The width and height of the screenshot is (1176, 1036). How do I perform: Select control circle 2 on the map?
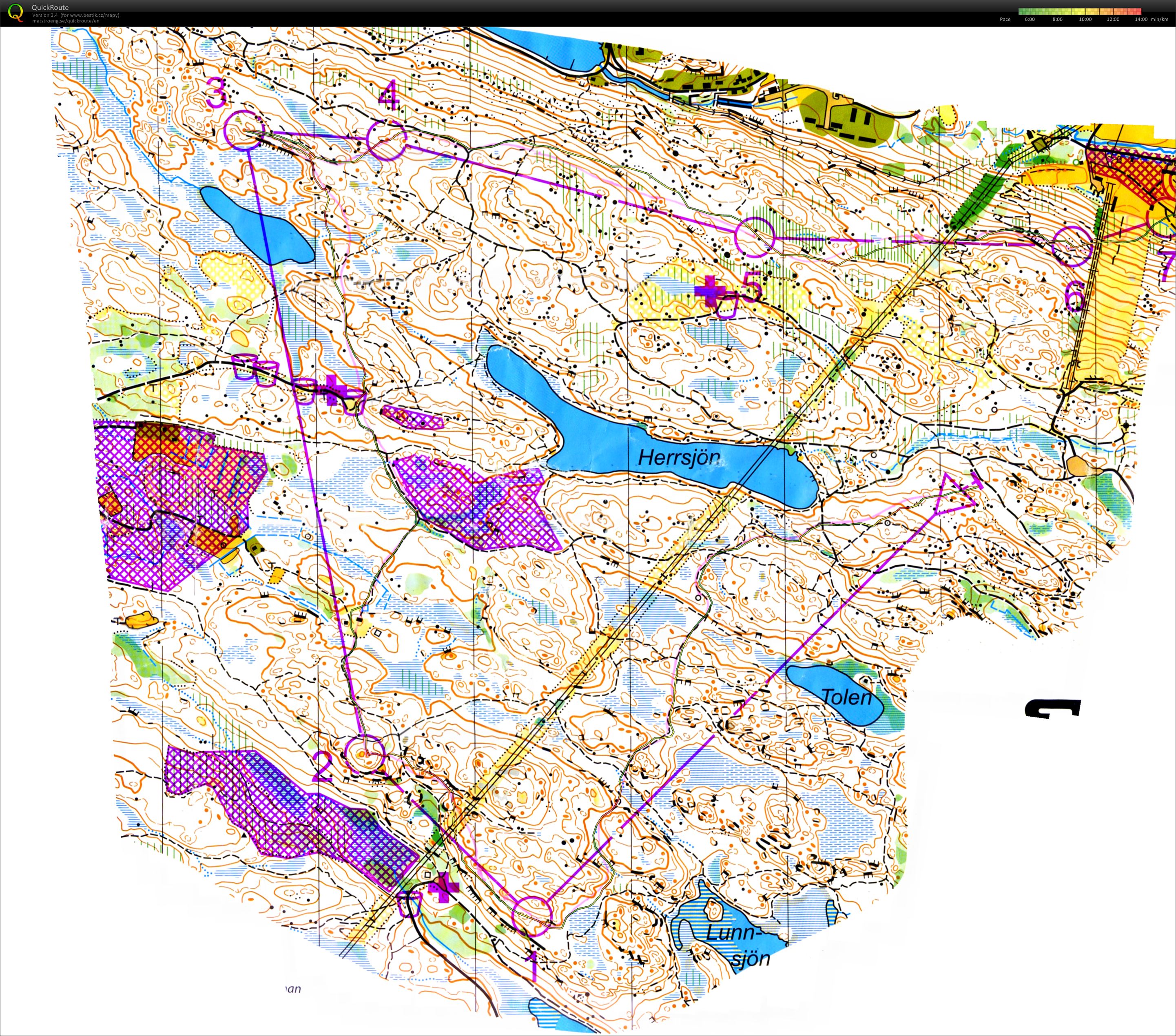coord(365,754)
